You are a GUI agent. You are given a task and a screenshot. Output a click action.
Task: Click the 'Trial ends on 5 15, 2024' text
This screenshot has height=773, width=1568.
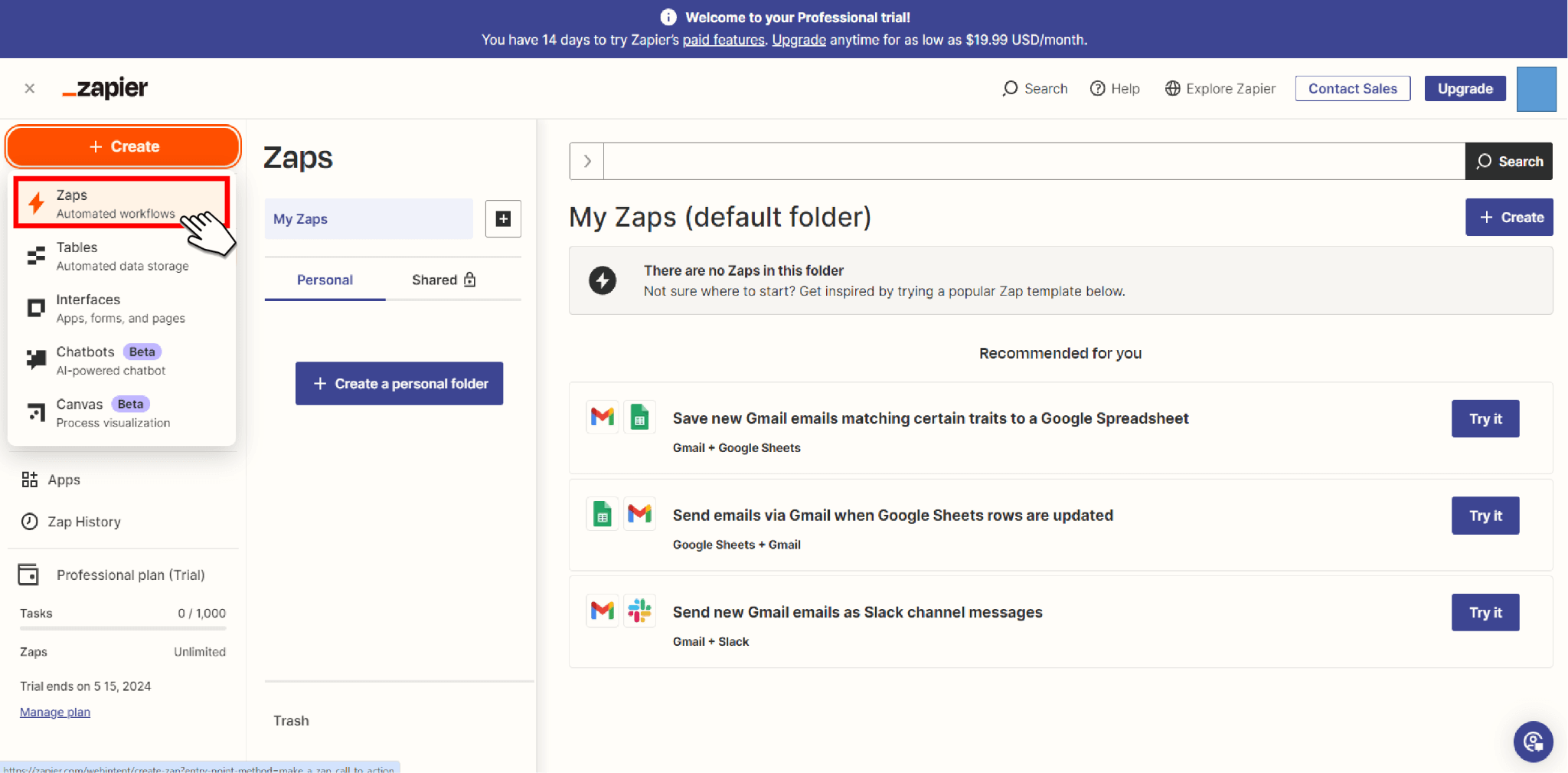pyautogui.click(x=85, y=686)
